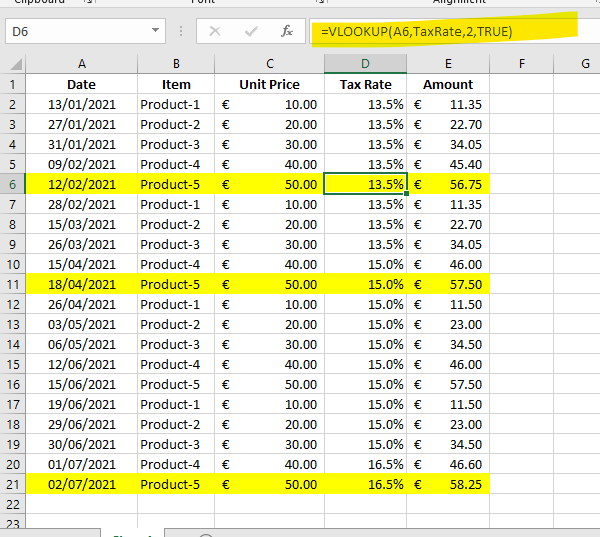Click the Unit Price header cell
The width and height of the screenshot is (600, 537).
(x=270, y=84)
